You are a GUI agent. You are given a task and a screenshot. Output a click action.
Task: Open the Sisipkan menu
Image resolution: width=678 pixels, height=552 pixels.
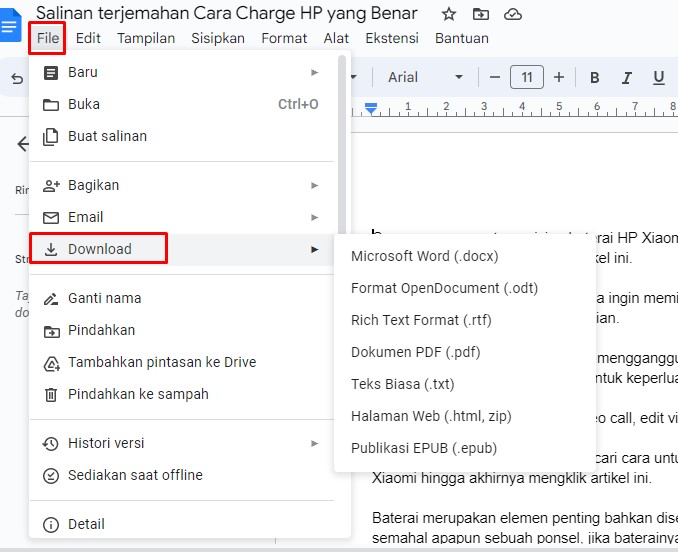(x=218, y=38)
